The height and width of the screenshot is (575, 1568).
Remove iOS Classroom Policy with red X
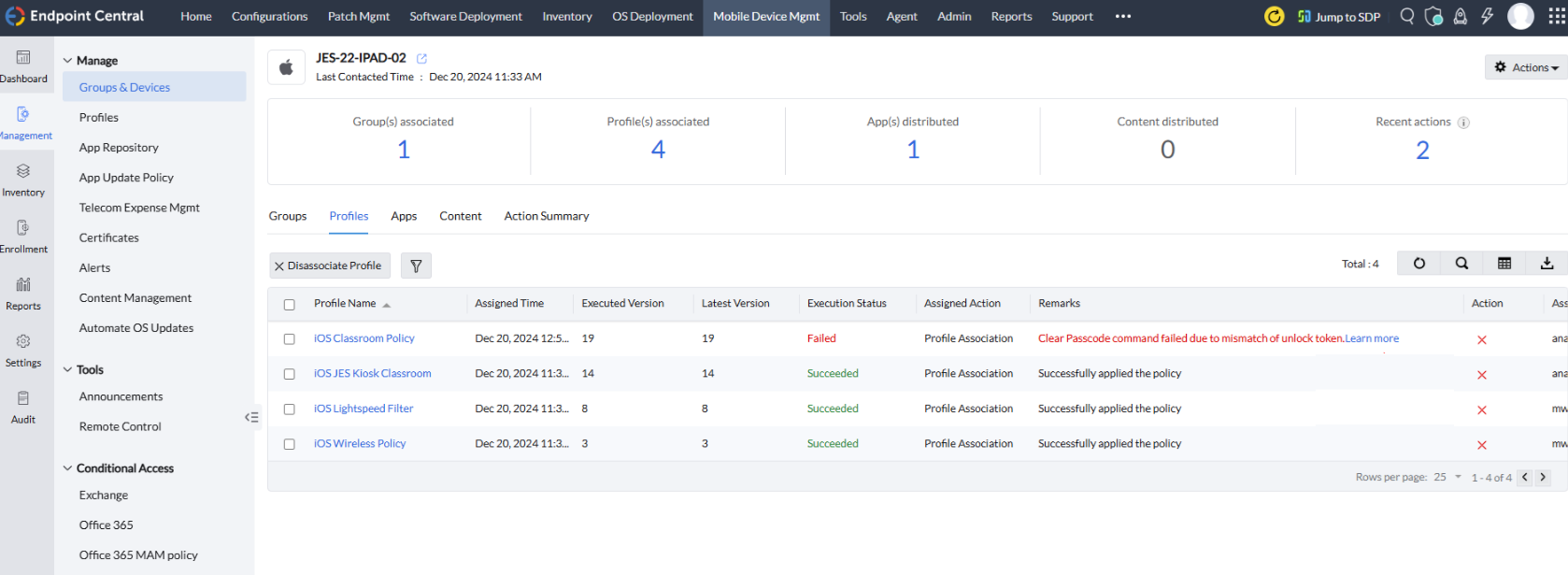(1482, 339)
